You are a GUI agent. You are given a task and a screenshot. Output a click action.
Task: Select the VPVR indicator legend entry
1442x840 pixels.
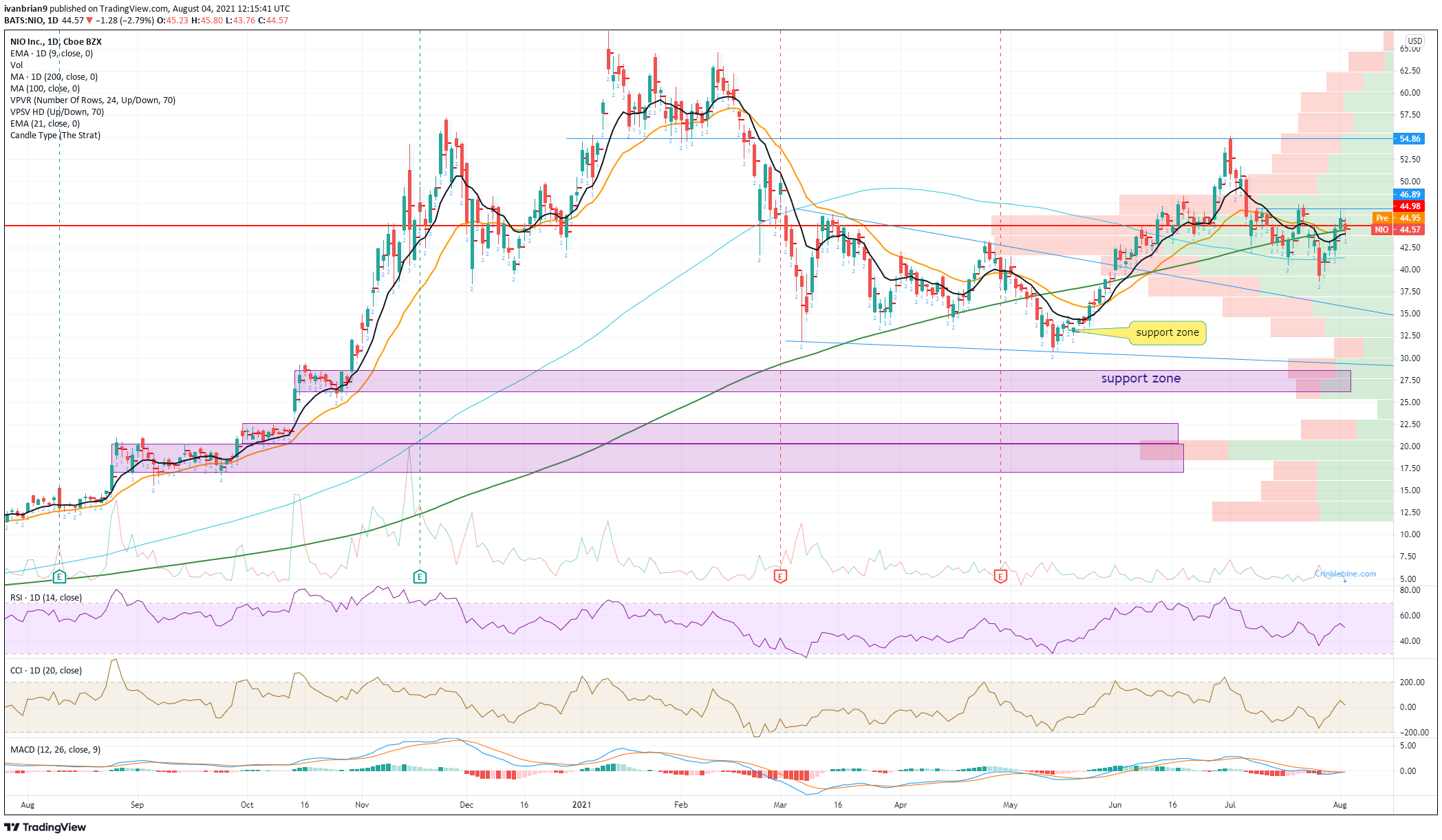(92, 100)
